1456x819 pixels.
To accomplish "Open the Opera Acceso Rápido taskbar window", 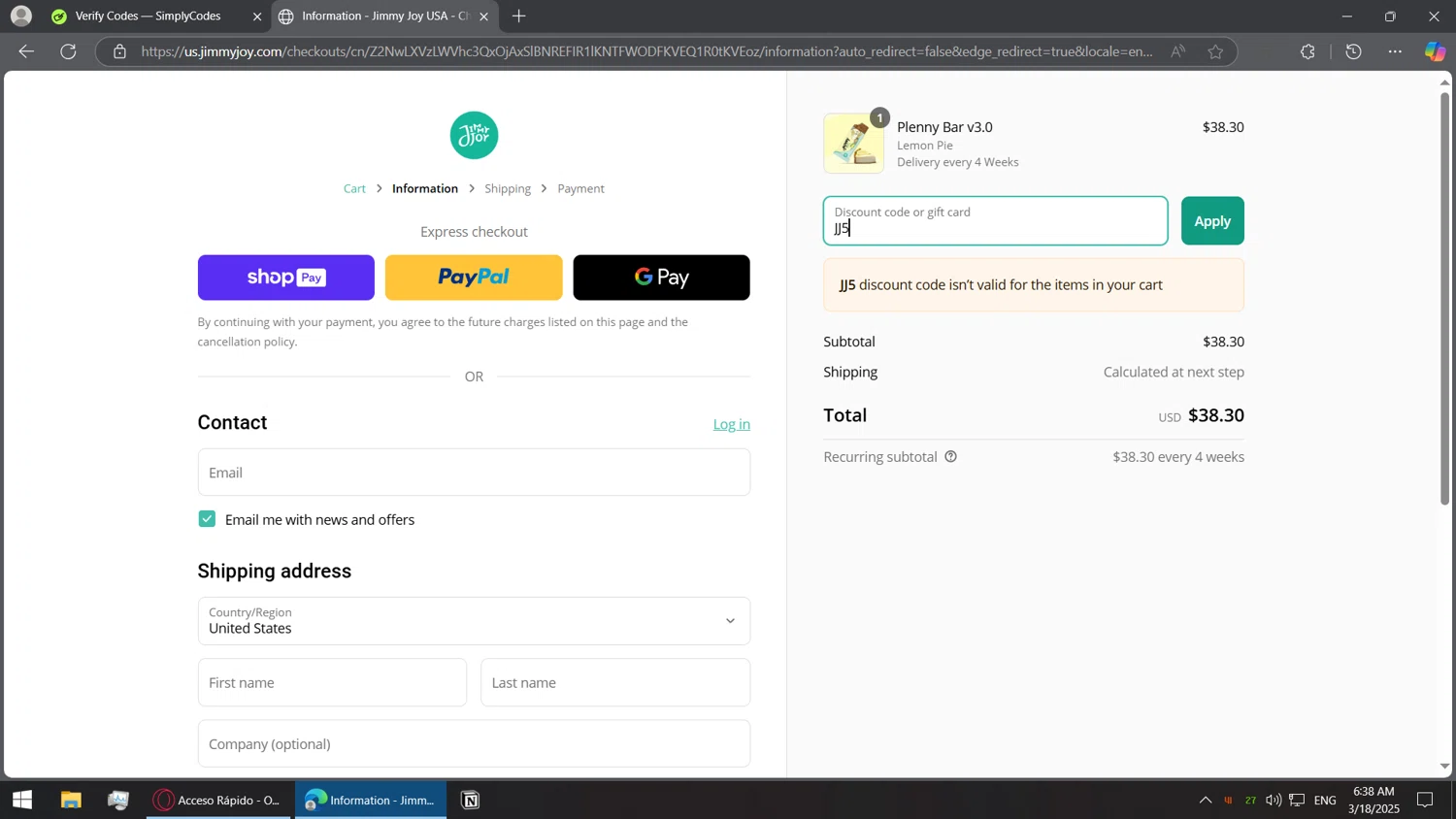I will tap(219, 801).
